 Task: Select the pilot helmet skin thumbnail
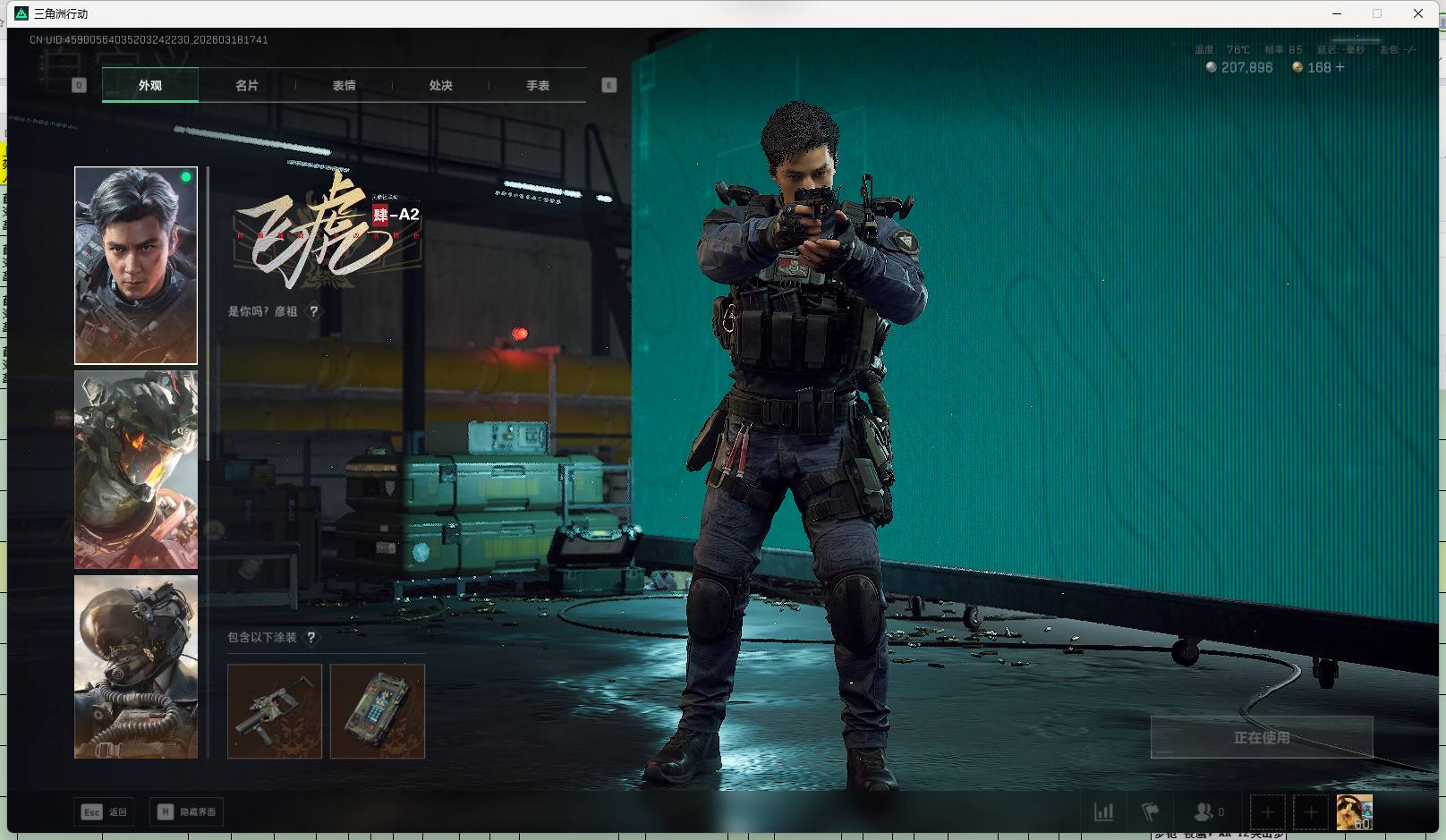point(136,666)
